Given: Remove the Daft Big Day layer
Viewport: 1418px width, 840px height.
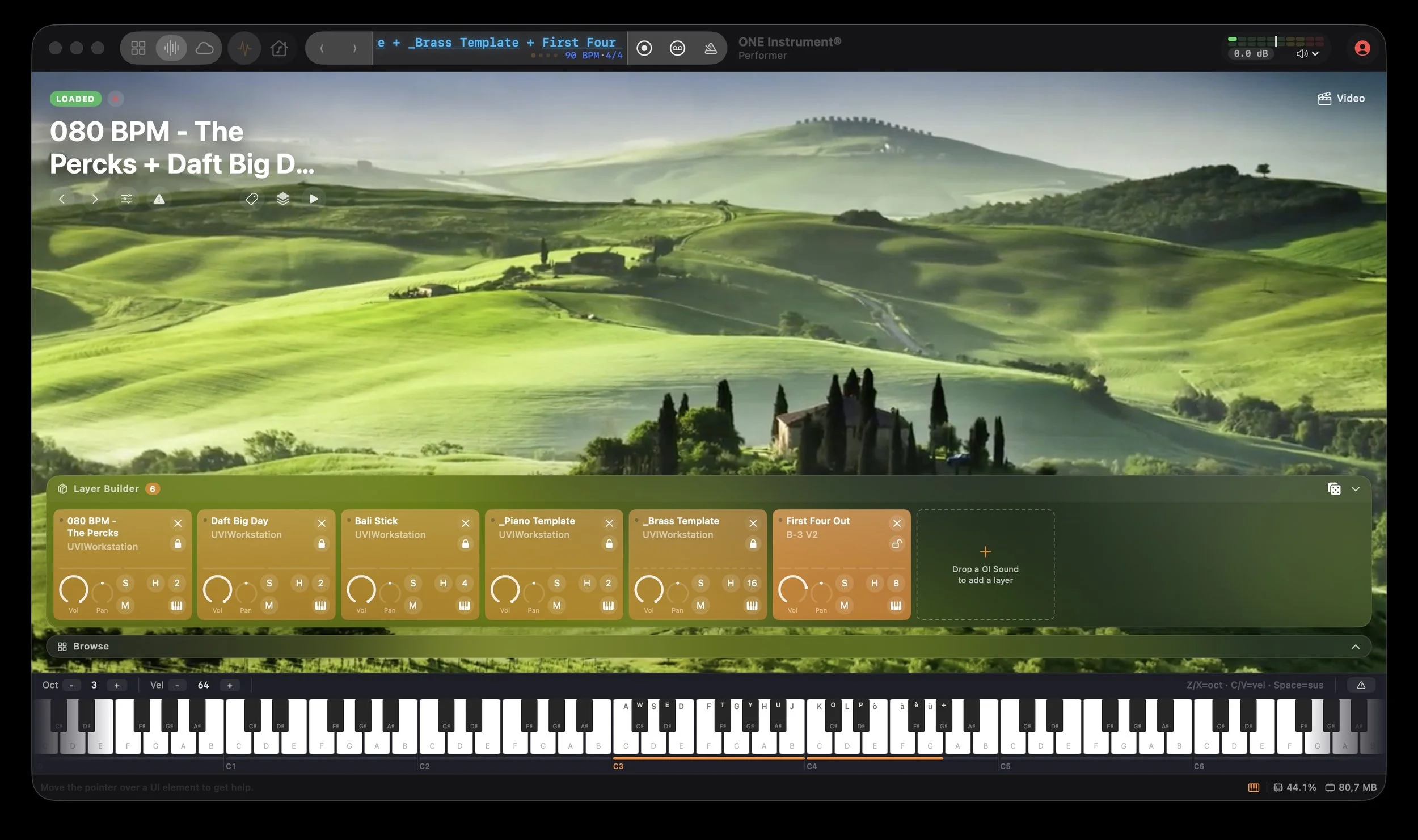Looking at the screenshot, I should (x=322, y=523).
